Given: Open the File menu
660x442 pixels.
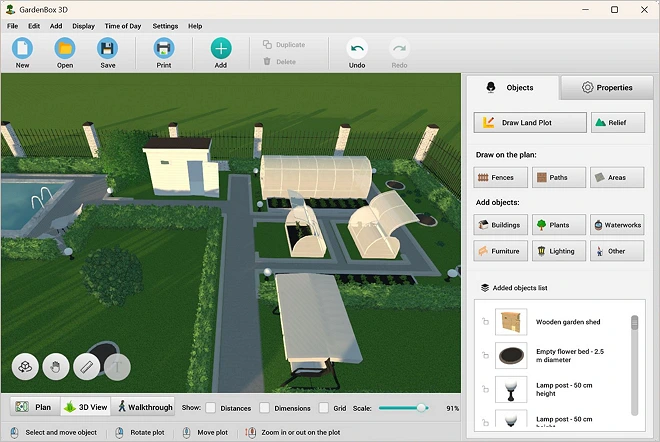Looking at the screenshot, I should (13, 26).
